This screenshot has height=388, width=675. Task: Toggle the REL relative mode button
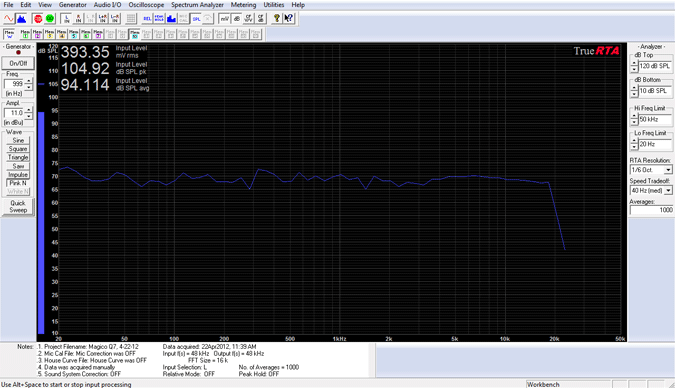pyautogui.click(x=147, y=19)
